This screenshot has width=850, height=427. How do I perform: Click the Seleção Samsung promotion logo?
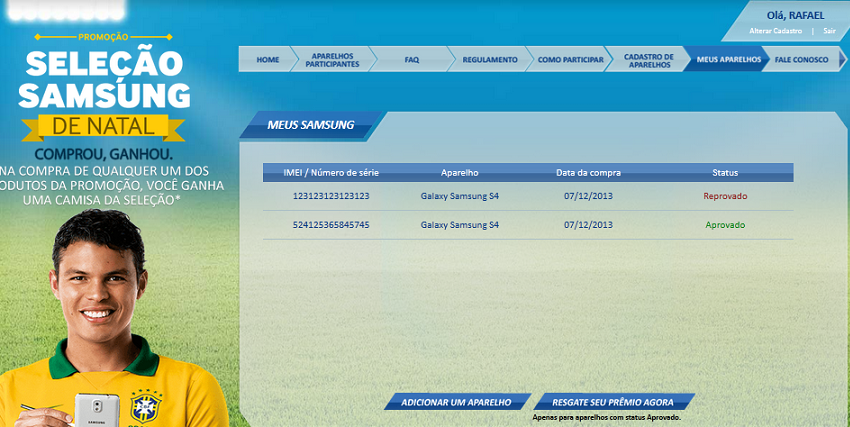click(104, 80)
